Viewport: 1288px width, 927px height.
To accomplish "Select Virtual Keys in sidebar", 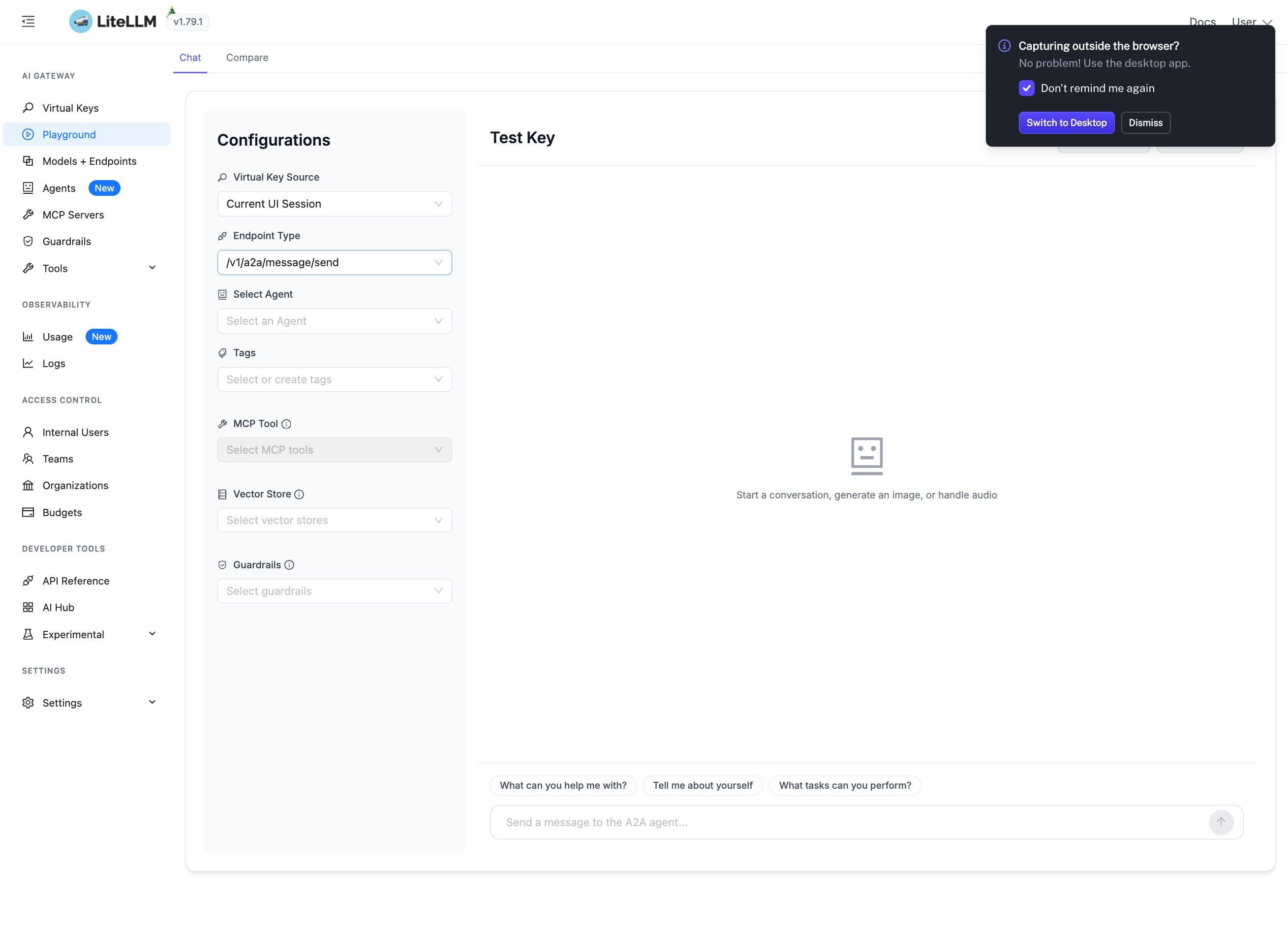I will coord(70,107).
